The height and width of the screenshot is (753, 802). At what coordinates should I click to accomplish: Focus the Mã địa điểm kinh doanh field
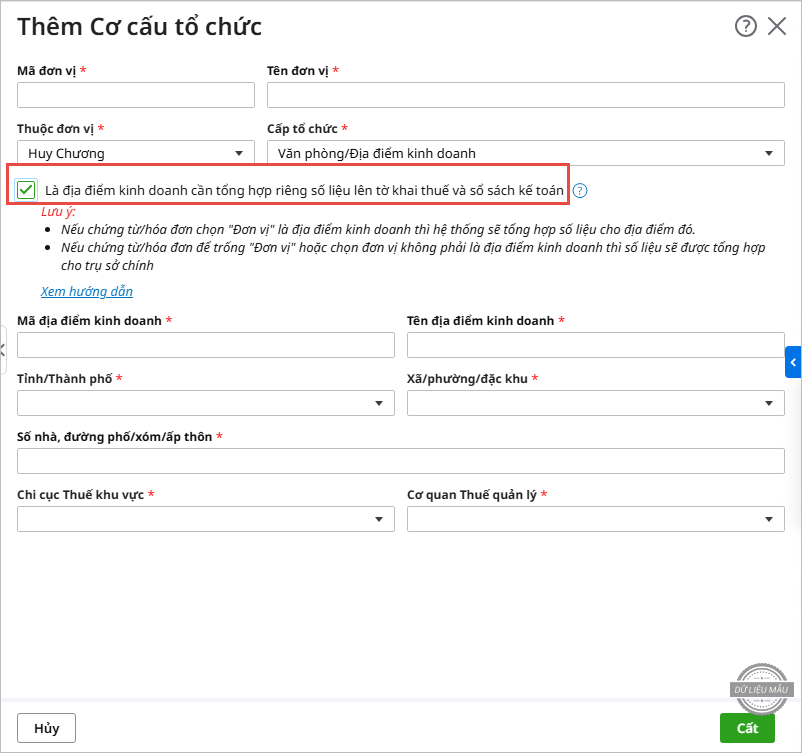[x=206, y=345]
